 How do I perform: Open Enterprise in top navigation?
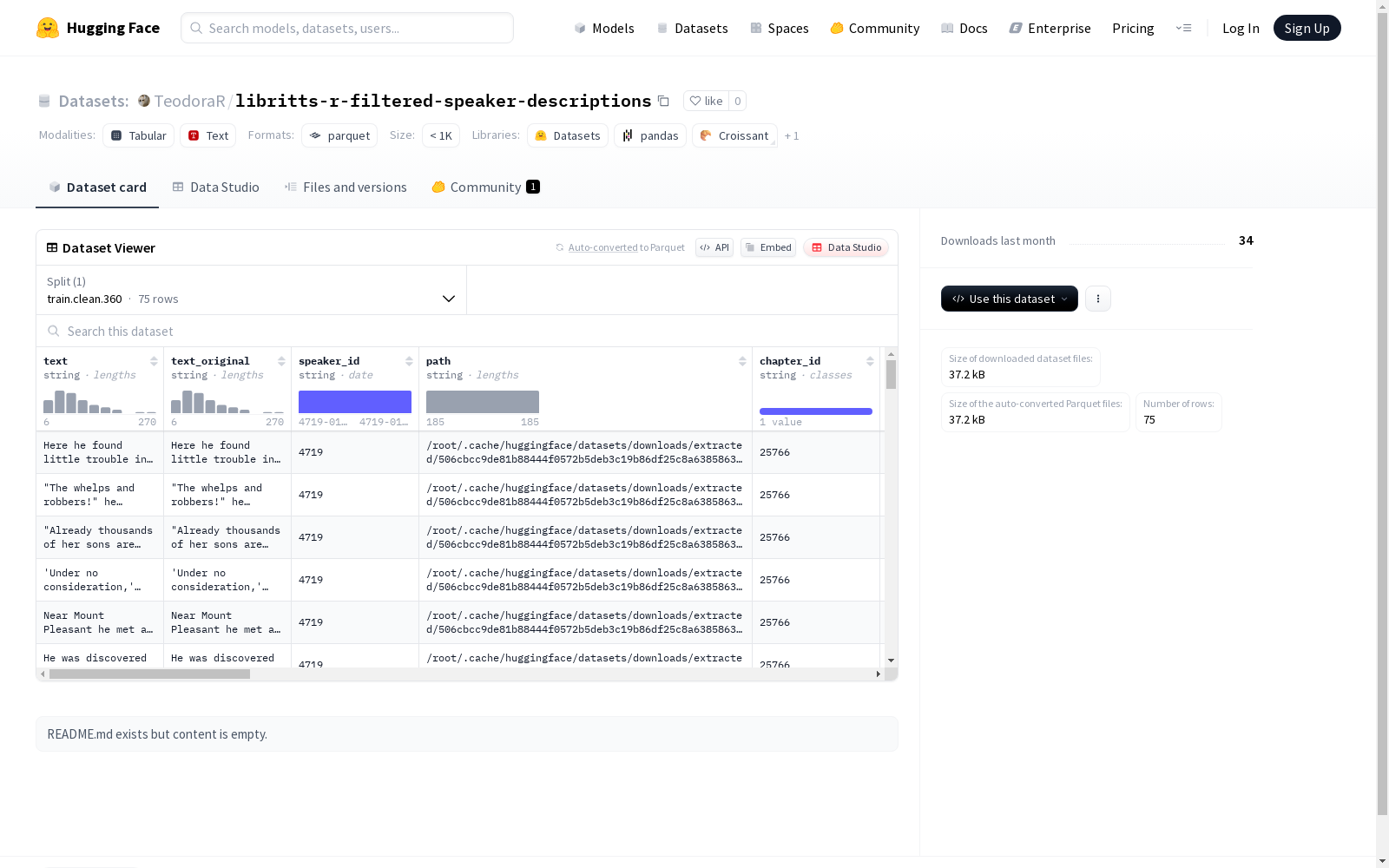(1050, 28)
